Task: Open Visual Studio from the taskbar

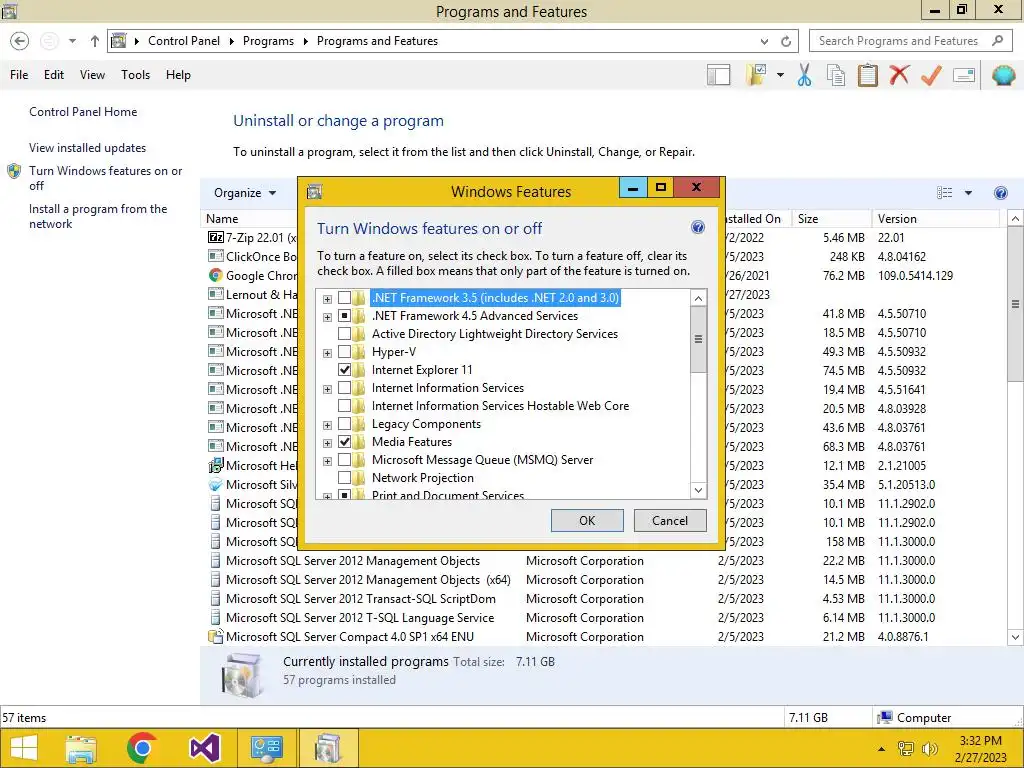Action: point(204,748)
